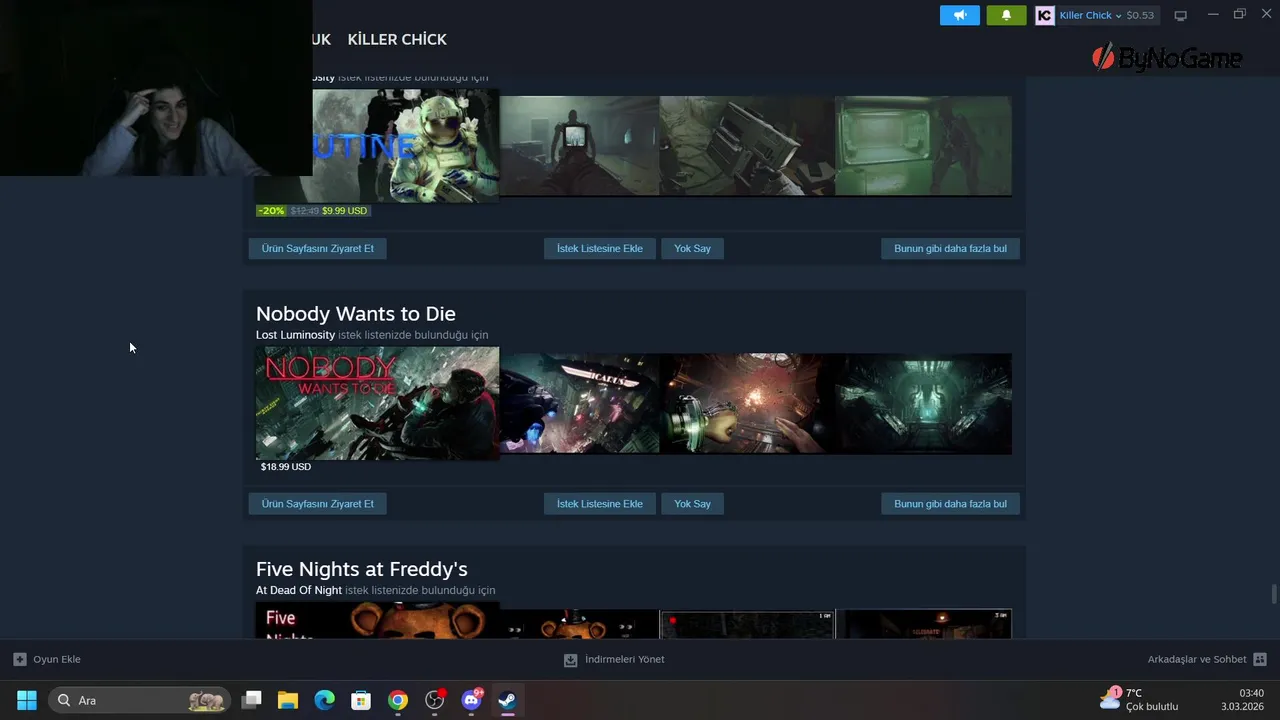Launch Google Chrome from the taskbar
Image resolution: width=1280 pixels, height=720 pixels.
coord(398,700)
